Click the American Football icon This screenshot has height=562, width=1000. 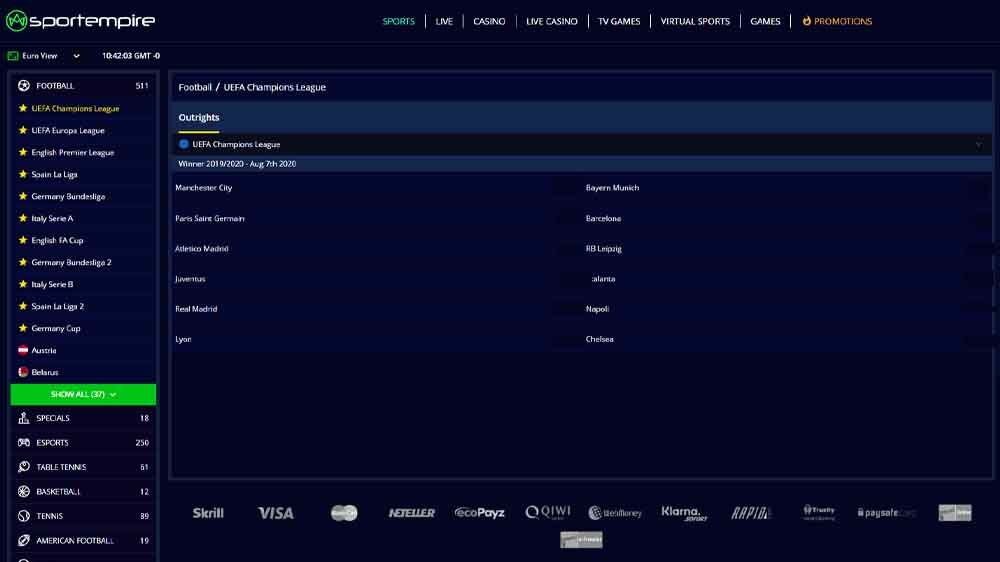click(24, 540)
